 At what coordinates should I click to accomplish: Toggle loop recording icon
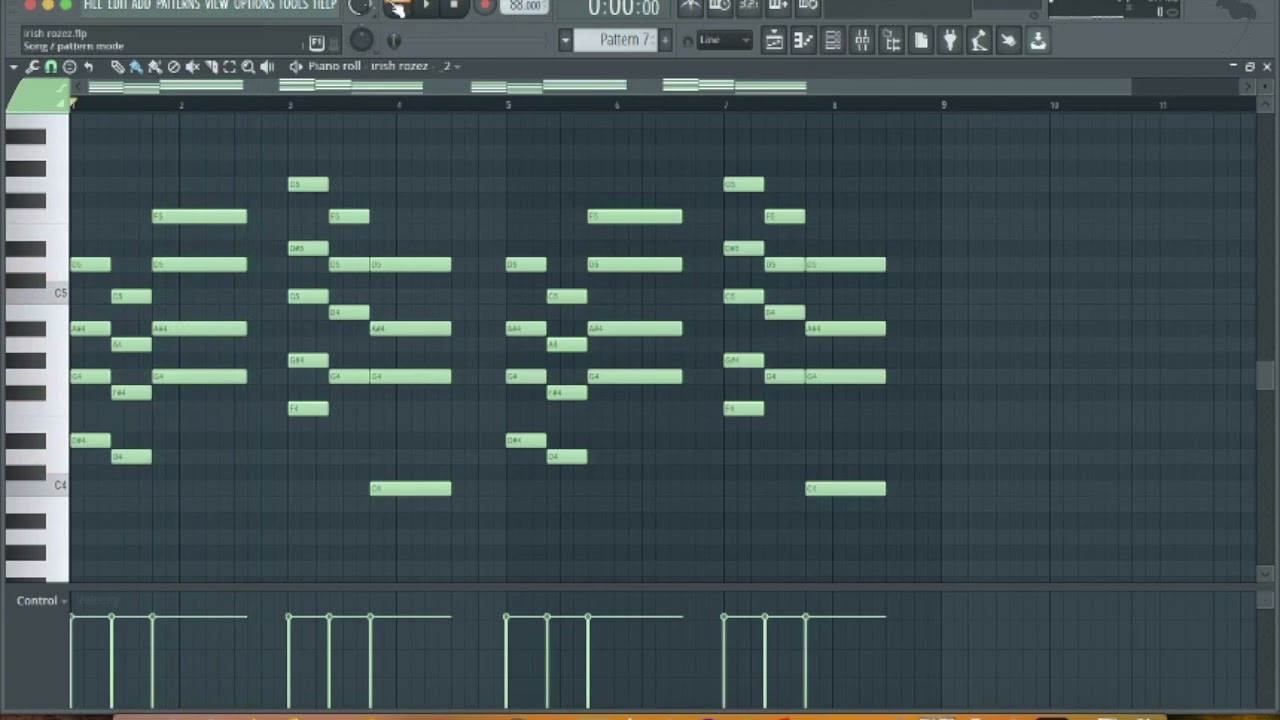click(808, 6)
